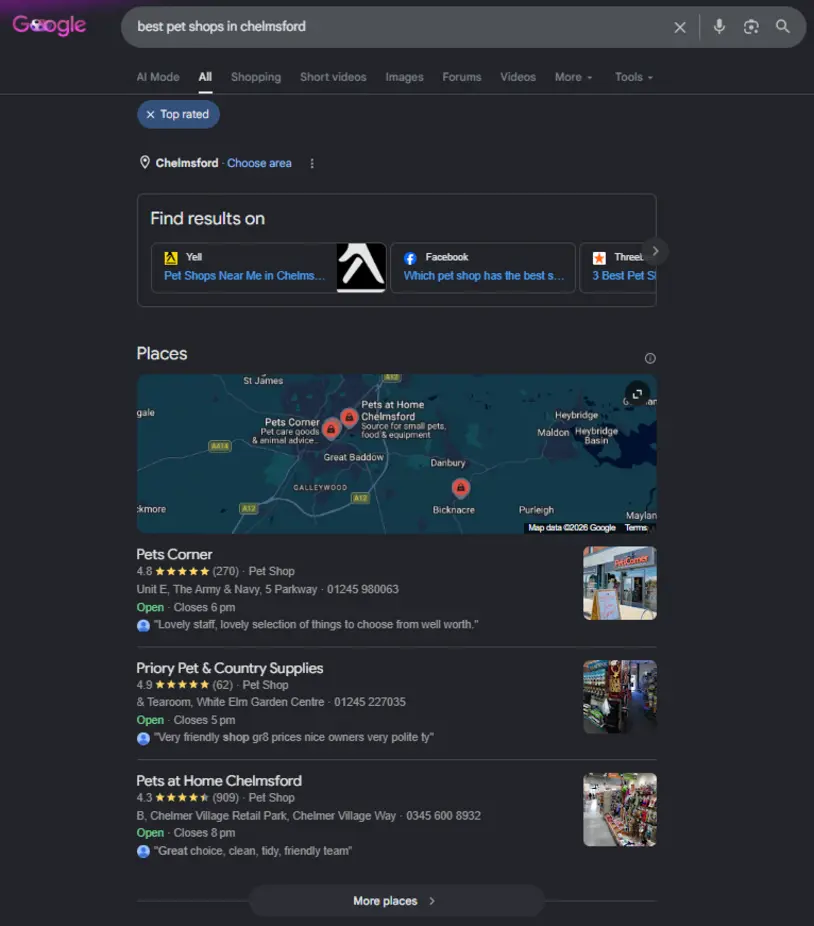Click the More places button
The image size is (814, 926).
(x=396, y=901)
